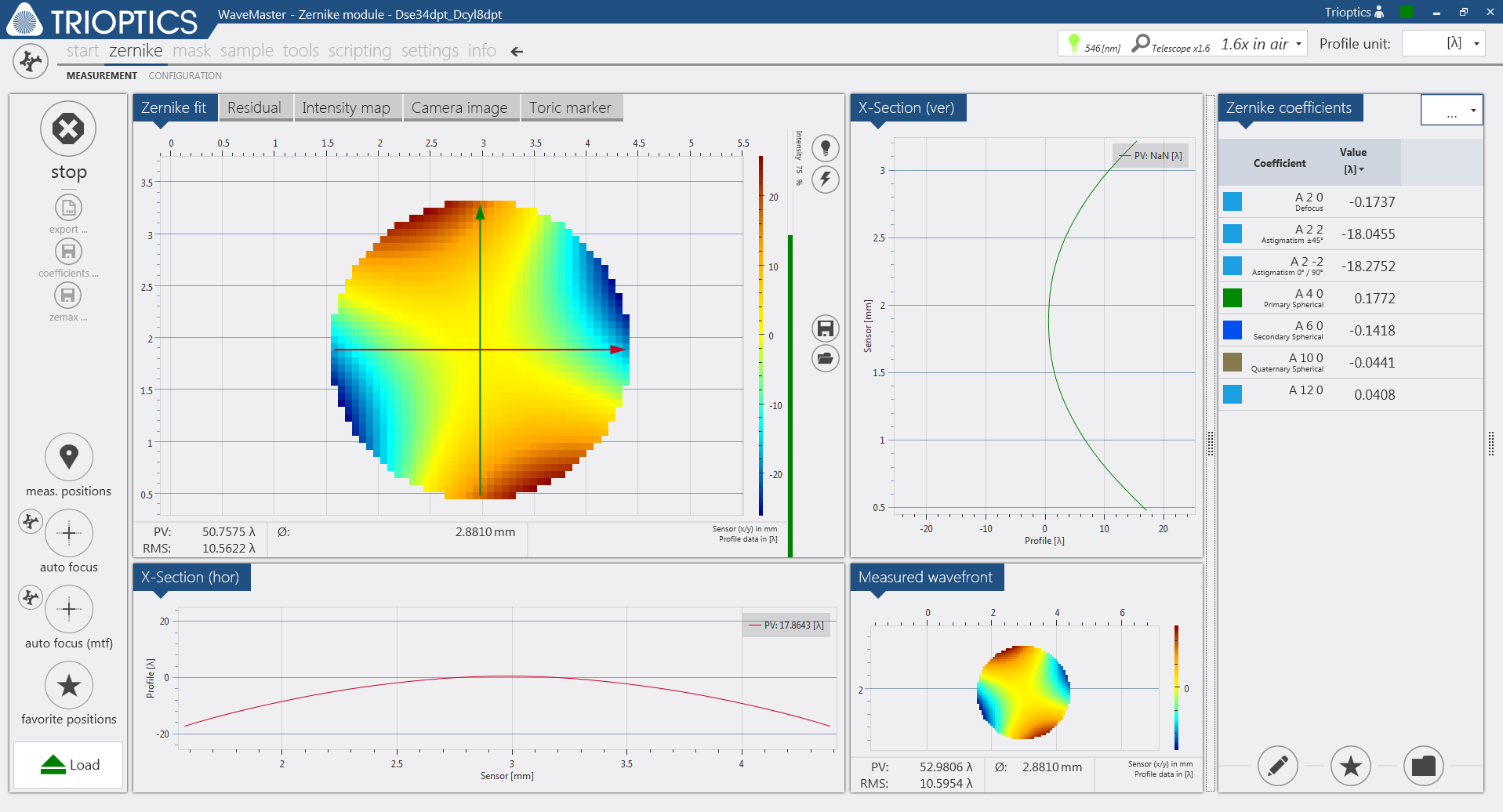Screen dimensions: 1503x812
Task: Open the Camera image tab
Action: click(460, 107)
